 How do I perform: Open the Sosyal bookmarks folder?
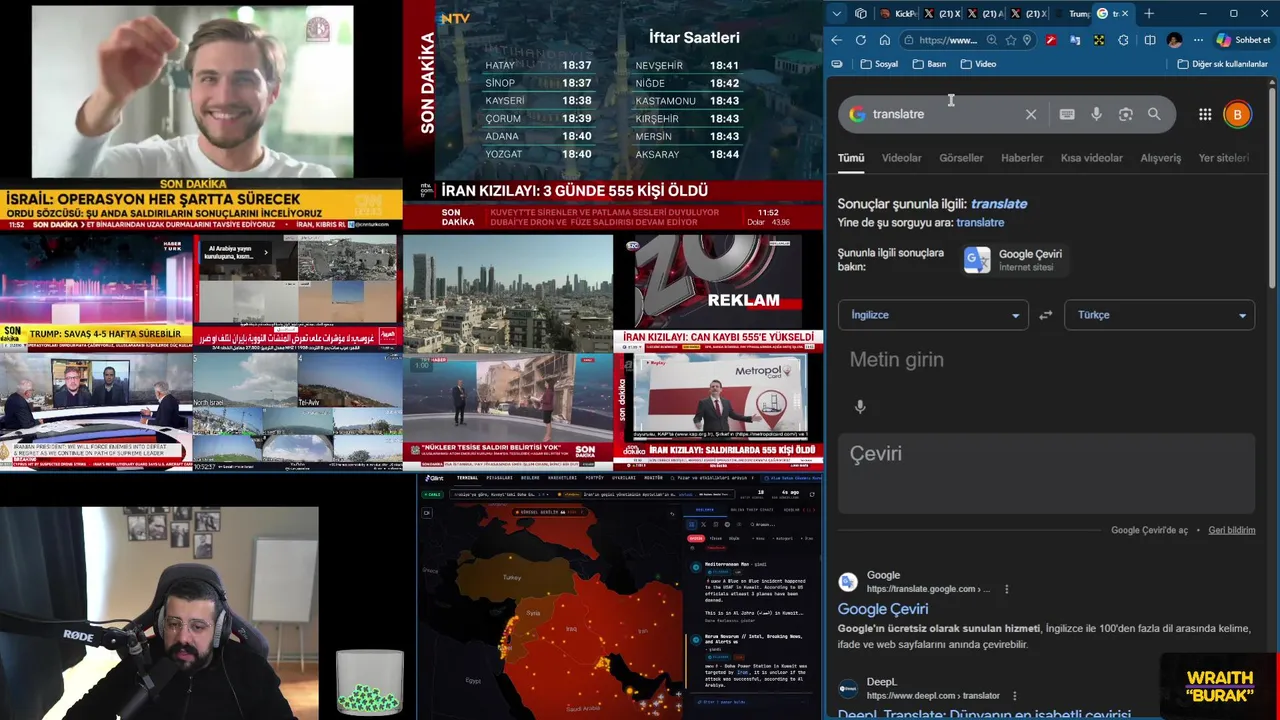click(x=880, y=64)
